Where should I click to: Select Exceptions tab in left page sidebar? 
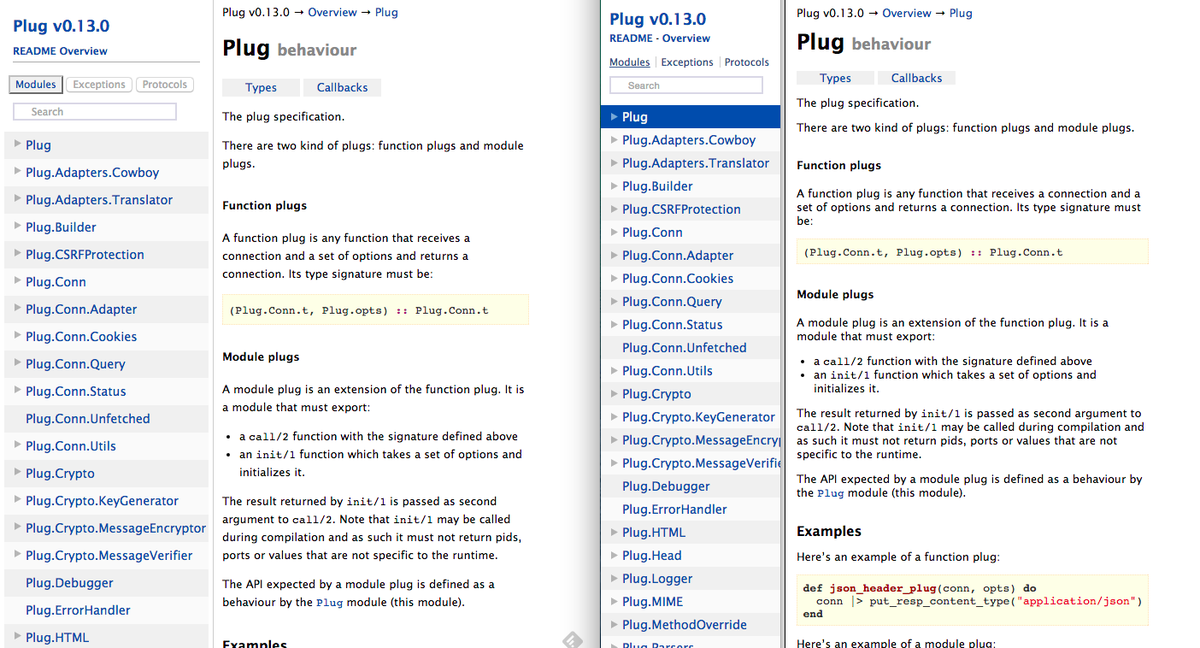pos(99,85)
